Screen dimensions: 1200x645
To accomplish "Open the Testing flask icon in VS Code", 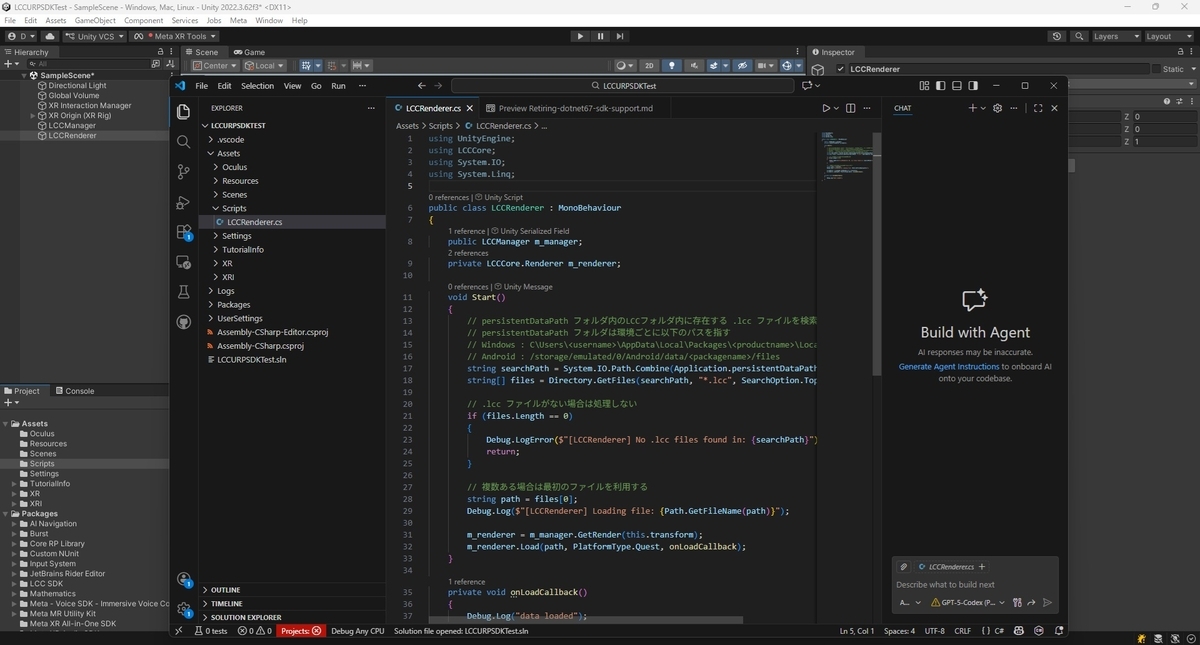I will (x=183, y=292).
